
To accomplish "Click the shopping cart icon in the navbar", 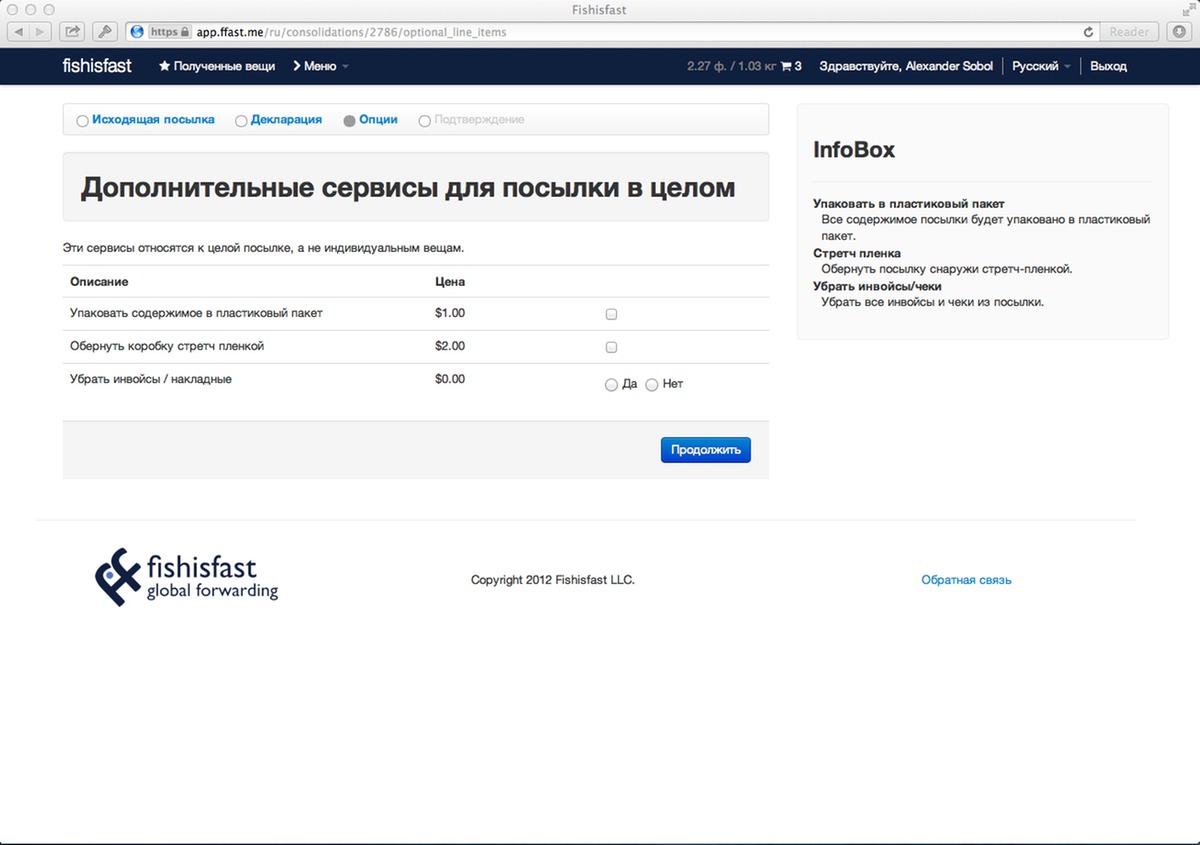I will click(x=786, y=66).
